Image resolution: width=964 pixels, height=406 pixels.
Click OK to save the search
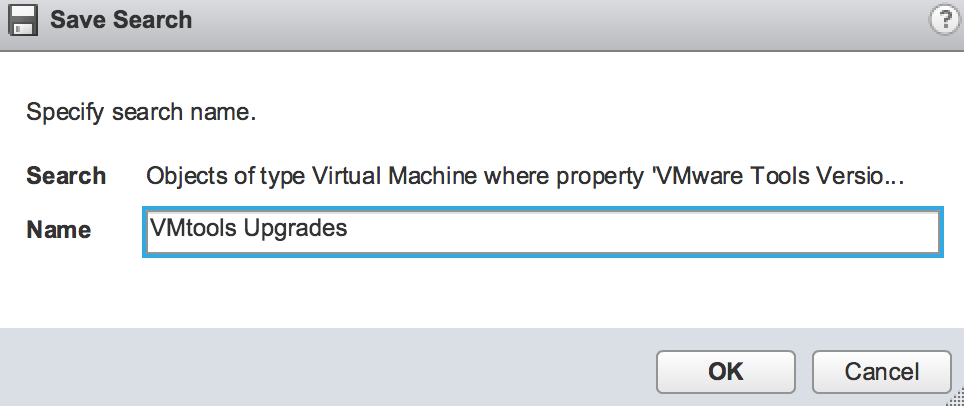pyautogui.click(x=725, y=372)
